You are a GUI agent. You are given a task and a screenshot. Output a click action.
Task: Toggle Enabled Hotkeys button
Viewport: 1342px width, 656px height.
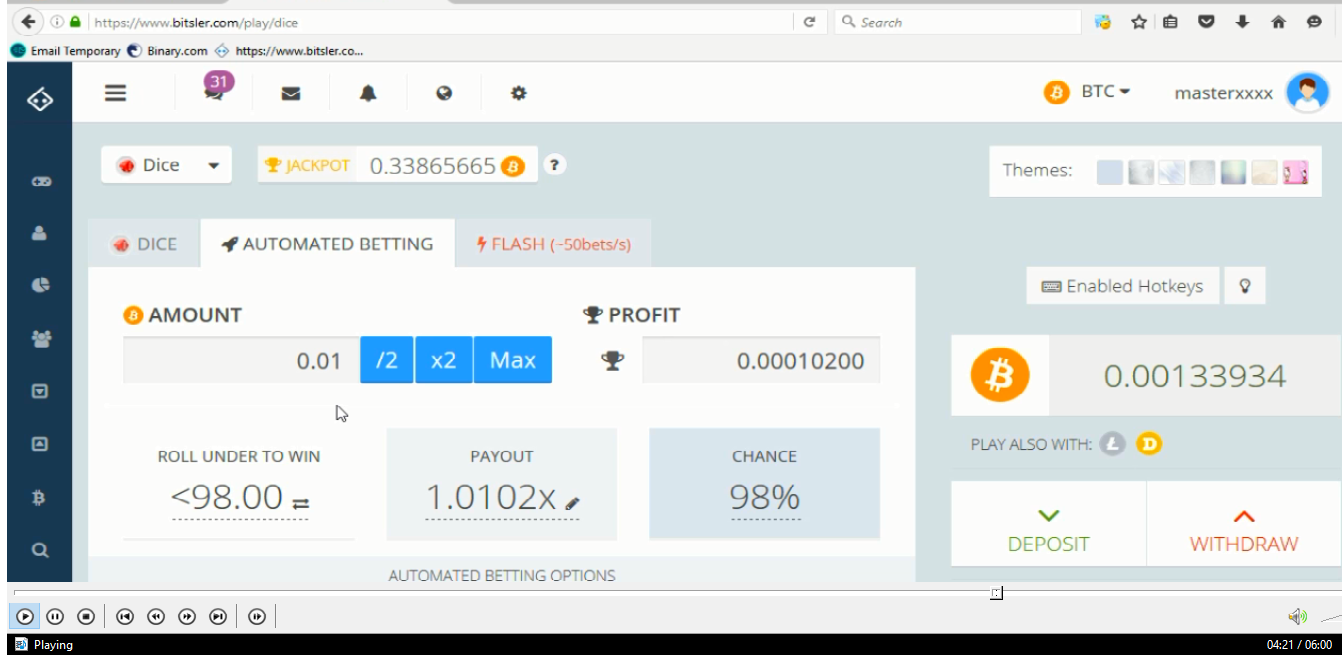coord(1122,286)
